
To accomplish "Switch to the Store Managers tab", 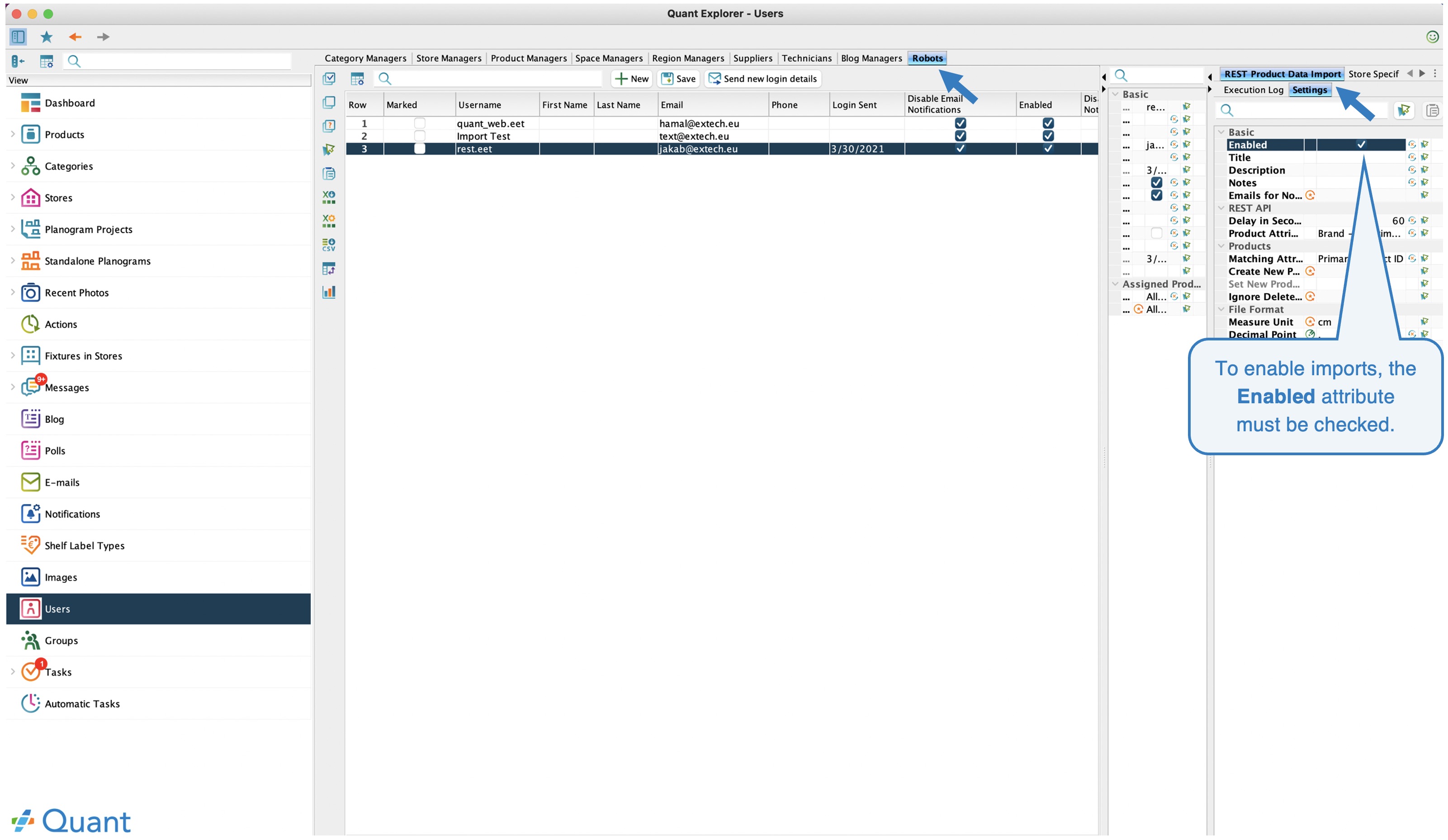I will pos(448,58).
